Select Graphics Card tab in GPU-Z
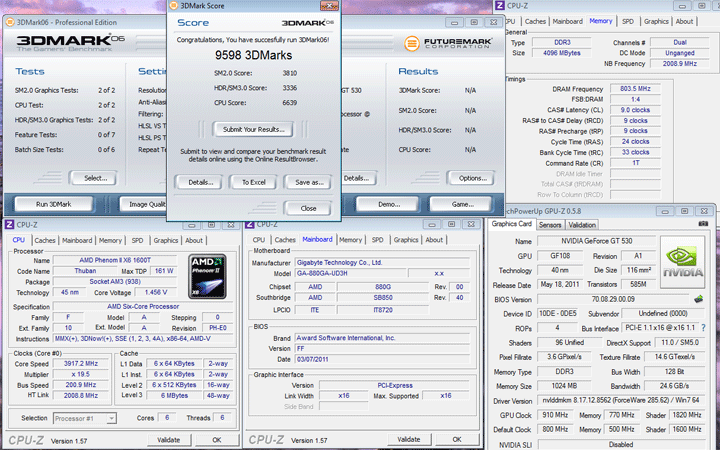Image resolution: width=720 pixels, height=450 pixels. tap(512, 224)
